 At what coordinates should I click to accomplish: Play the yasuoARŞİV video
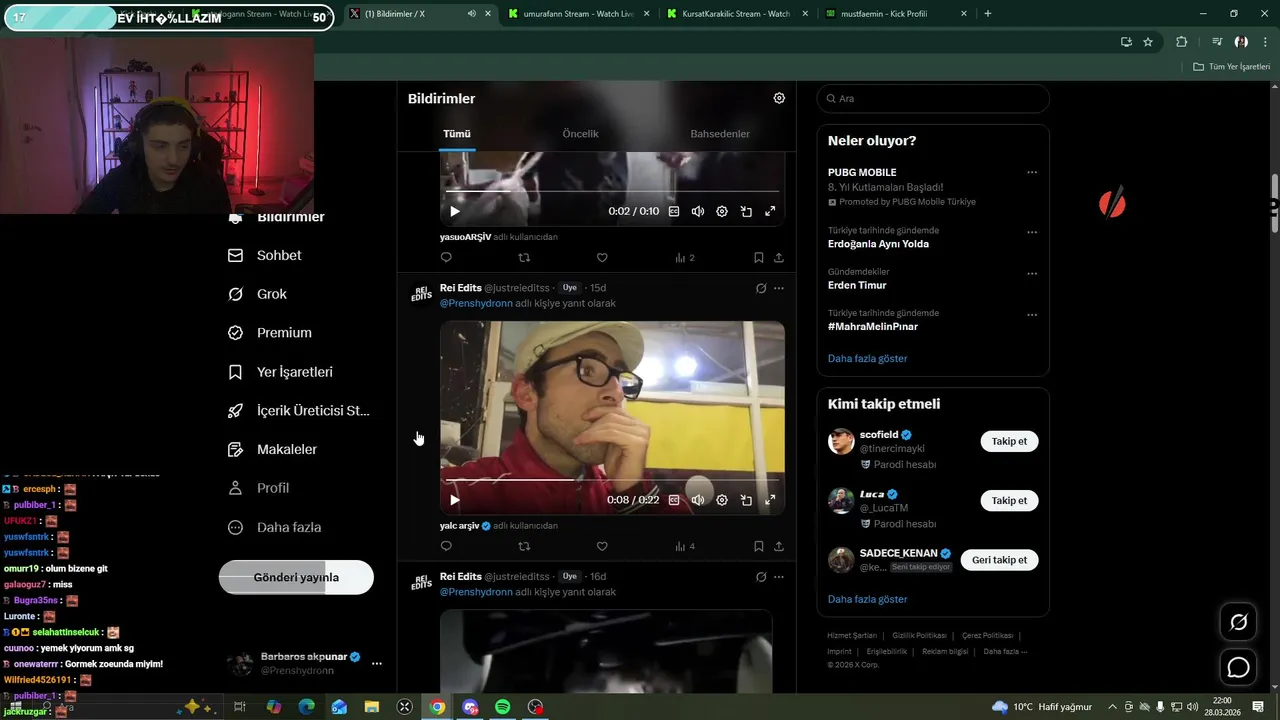tap(455, 211)
